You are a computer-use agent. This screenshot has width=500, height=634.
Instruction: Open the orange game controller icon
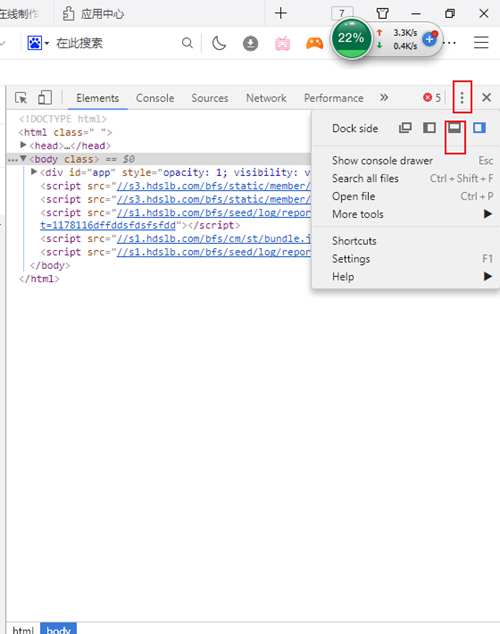click(314, 43)
